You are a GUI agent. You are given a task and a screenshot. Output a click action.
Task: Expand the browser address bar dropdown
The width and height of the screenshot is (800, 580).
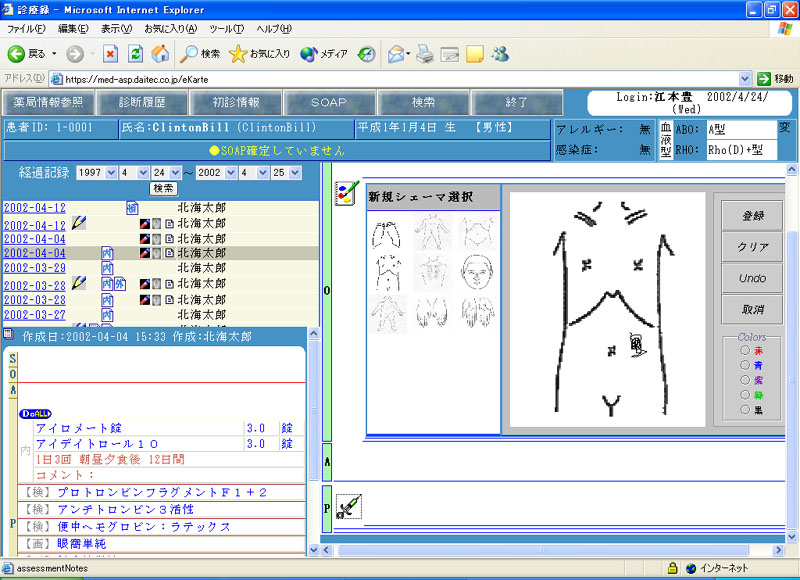click(744, 78)
